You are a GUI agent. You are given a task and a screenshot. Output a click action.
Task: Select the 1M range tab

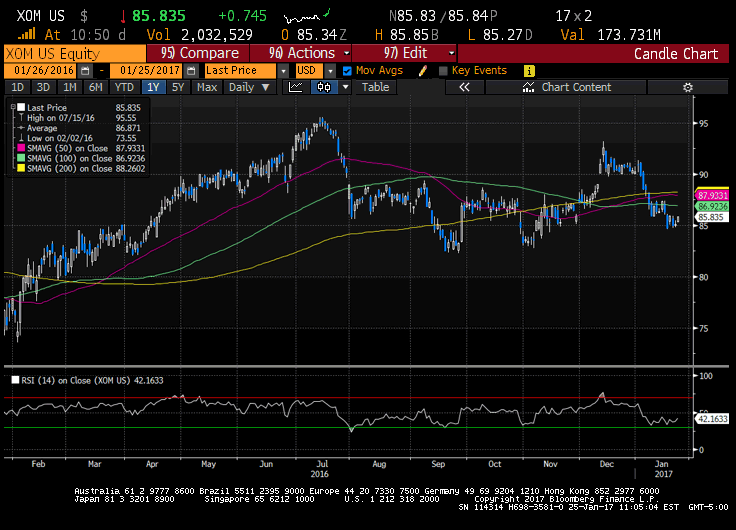click(70, 87)
